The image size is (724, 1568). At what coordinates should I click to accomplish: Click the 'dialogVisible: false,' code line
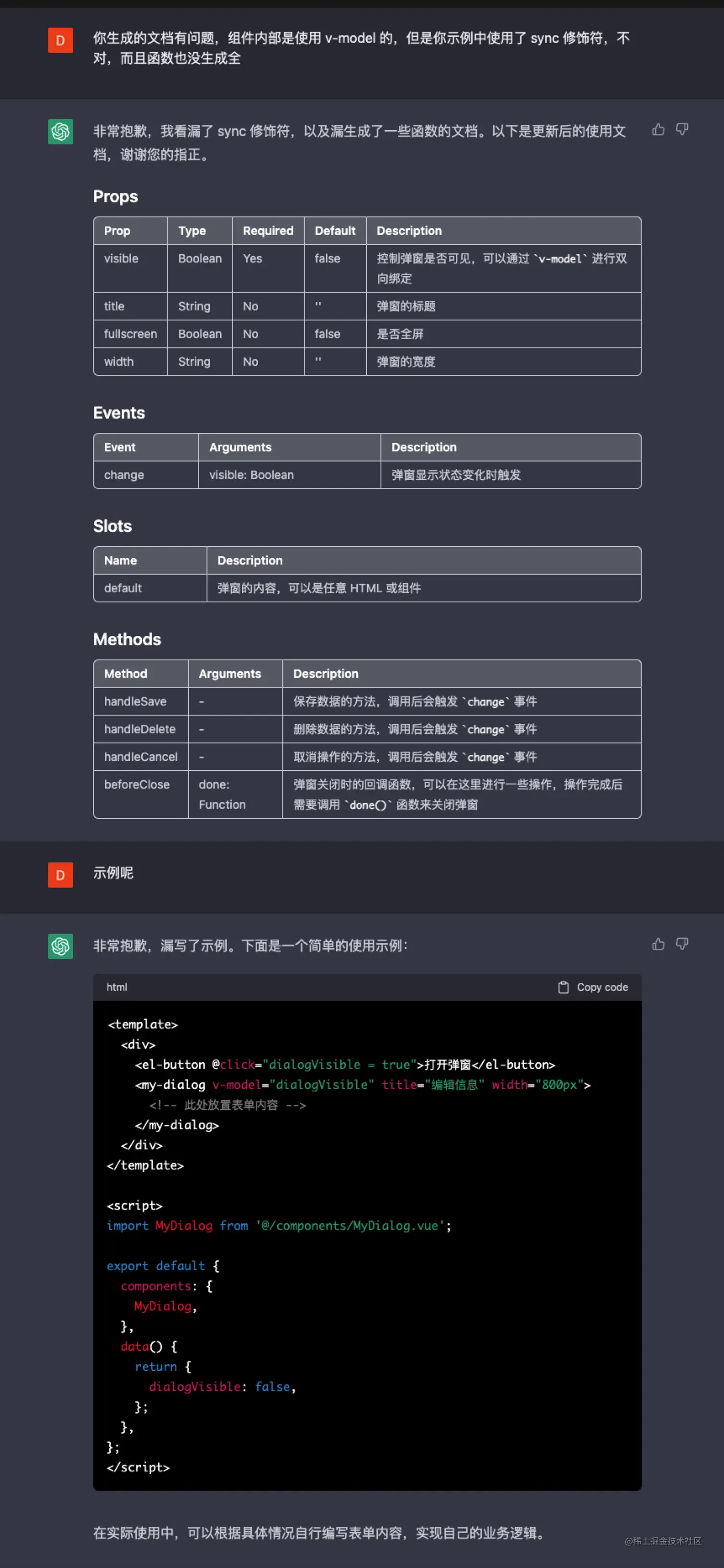pos(222,1386)
